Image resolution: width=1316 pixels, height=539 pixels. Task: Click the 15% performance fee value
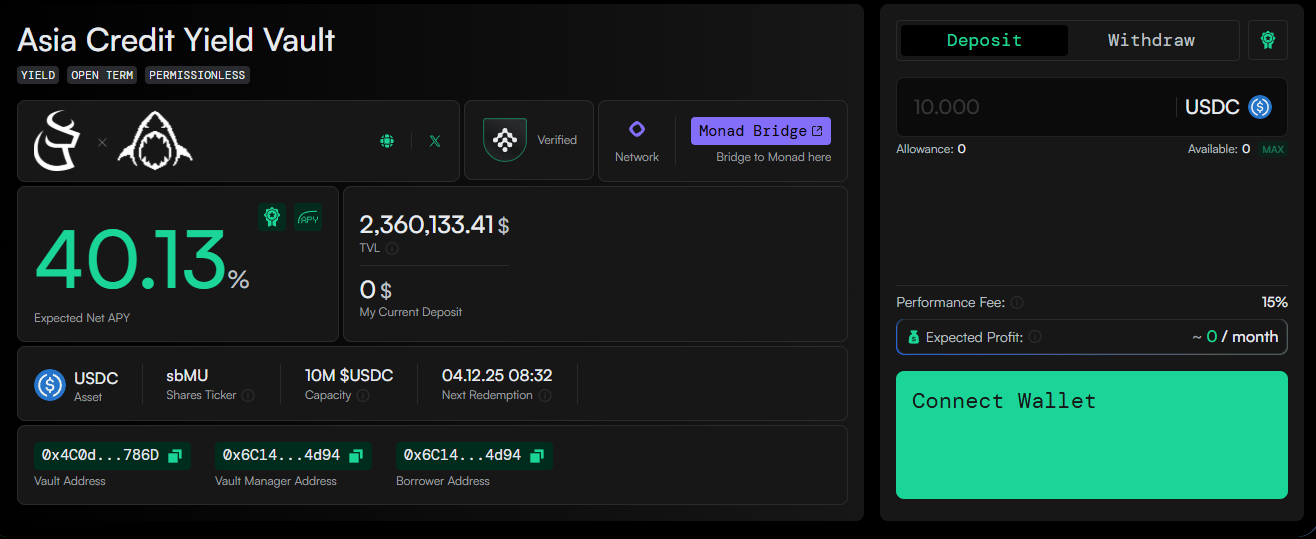pos(1274,302)
